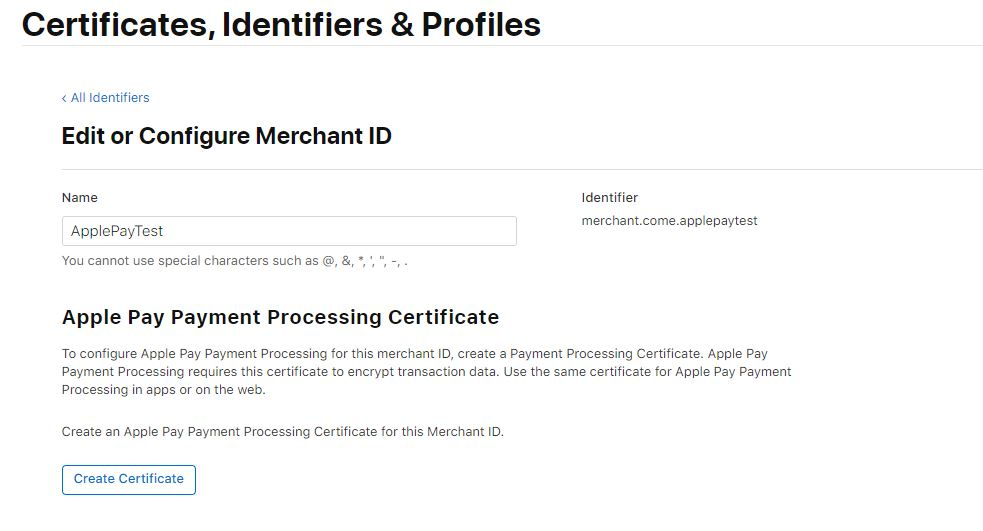Click the line 'Processing in apps or on the web'

click(x=164, y=390)
